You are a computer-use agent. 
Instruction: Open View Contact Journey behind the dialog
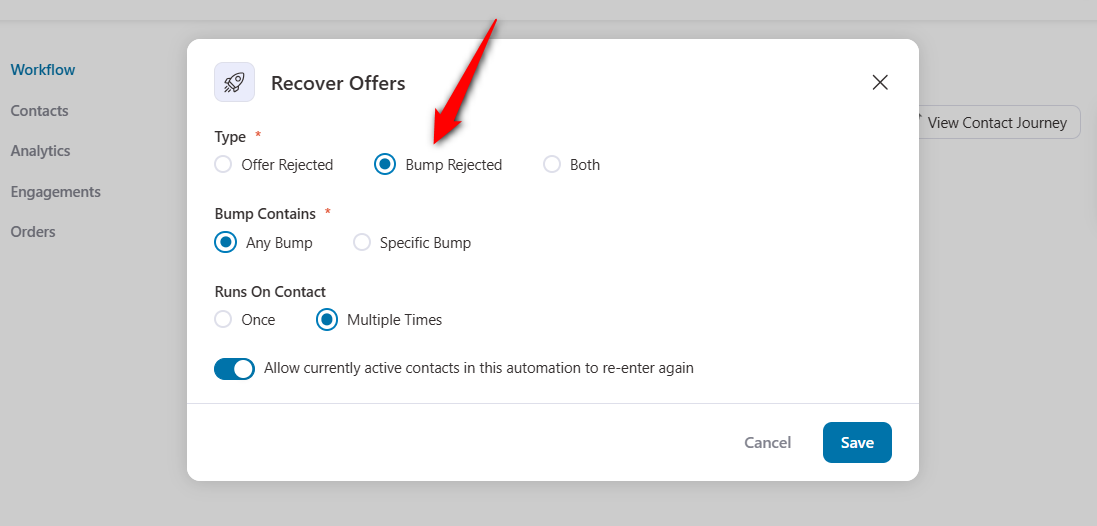(x=997, y=122)
